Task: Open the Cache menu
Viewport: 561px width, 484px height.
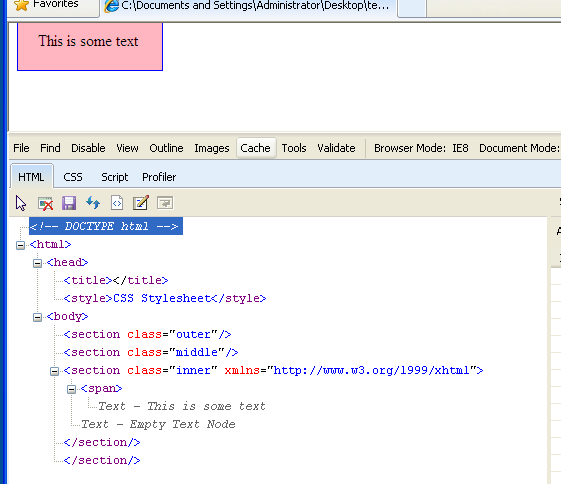Action: tap(255, 148)
